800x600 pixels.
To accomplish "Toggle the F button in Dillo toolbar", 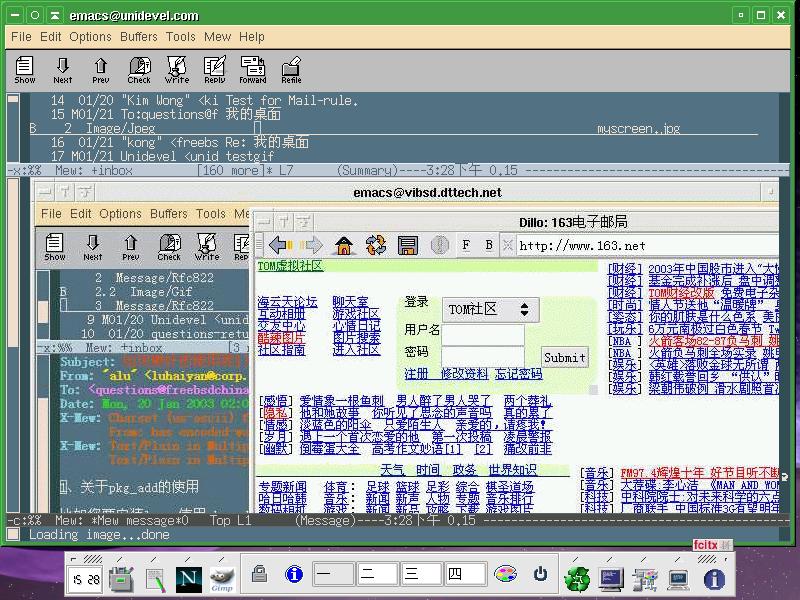I will (464, 244).
